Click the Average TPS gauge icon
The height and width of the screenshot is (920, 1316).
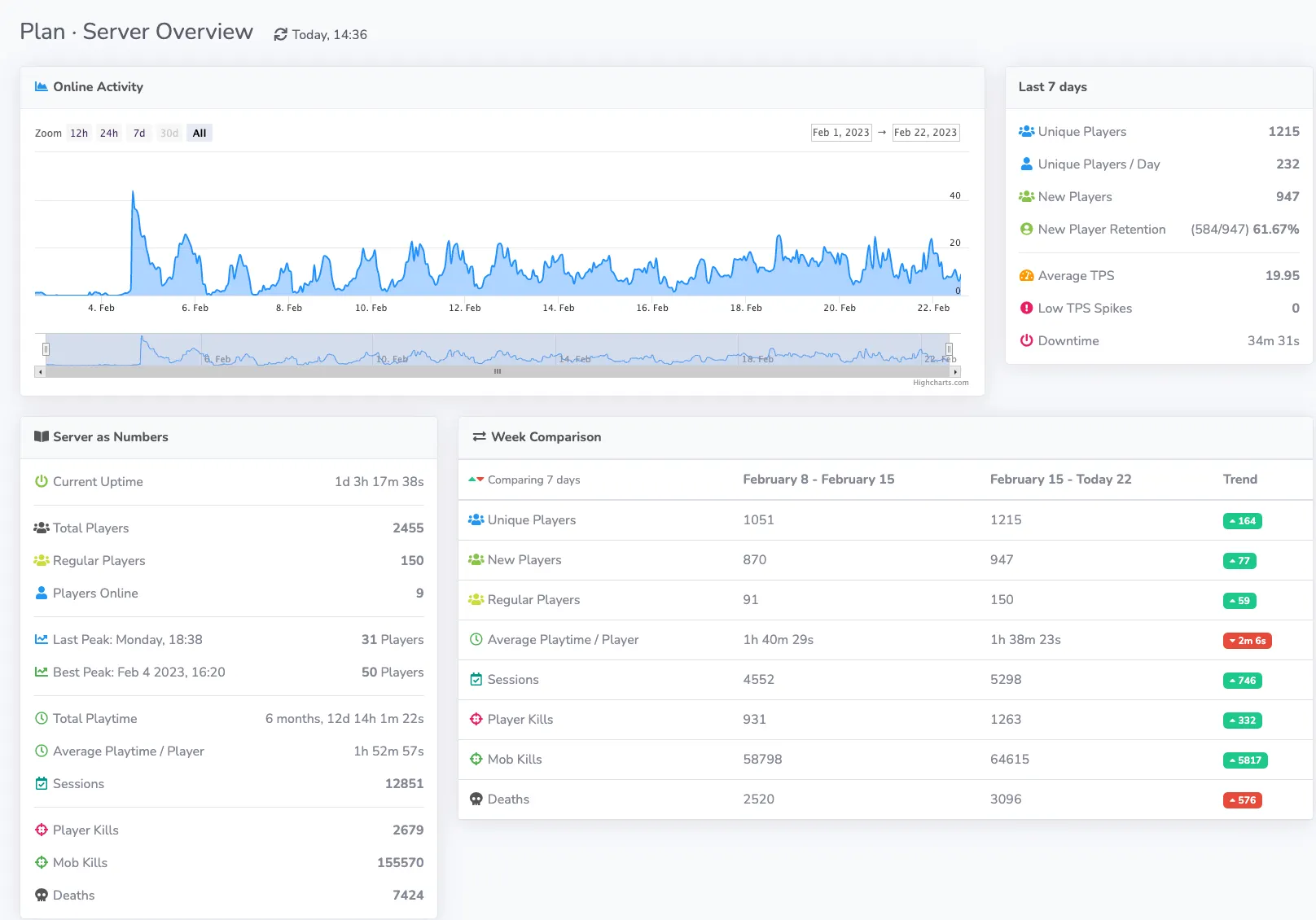1026,275
